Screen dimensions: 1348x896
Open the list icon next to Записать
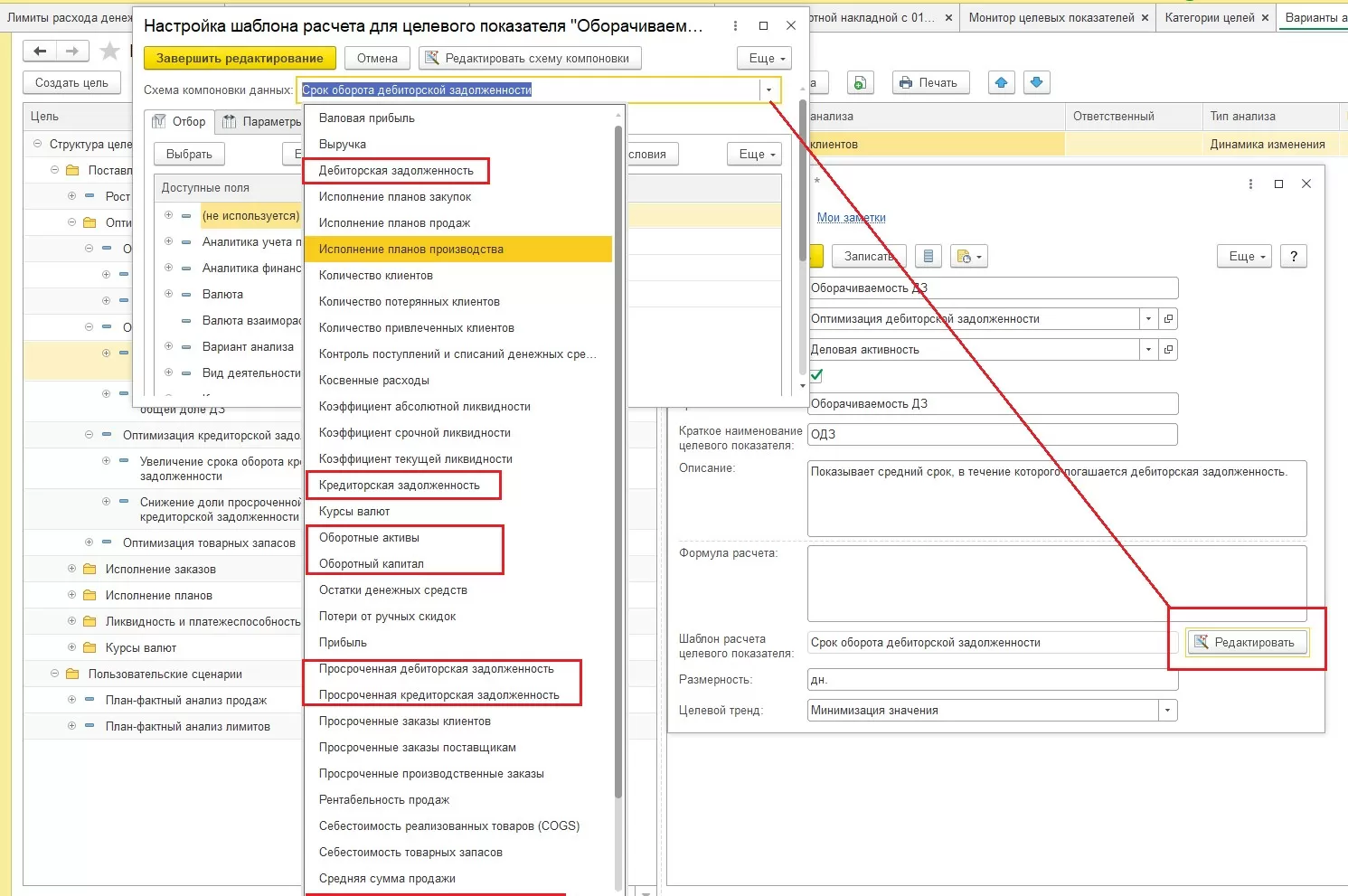pos(928,257)
